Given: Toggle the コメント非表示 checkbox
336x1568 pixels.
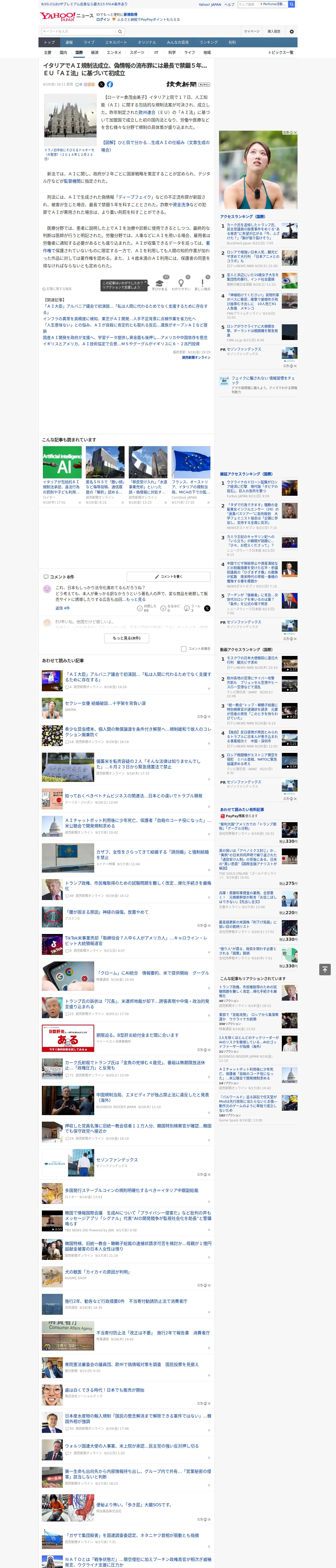Looking at the screenshot, I should click(x=183, y=649).
